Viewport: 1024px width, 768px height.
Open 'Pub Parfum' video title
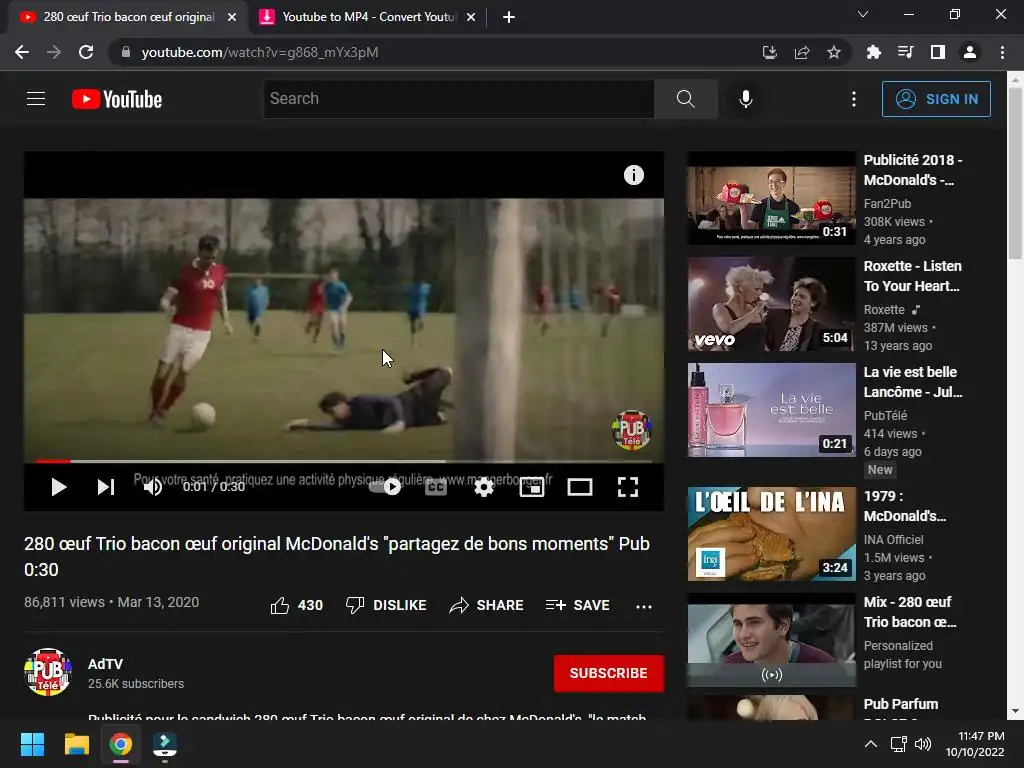[x=901, y=704]
